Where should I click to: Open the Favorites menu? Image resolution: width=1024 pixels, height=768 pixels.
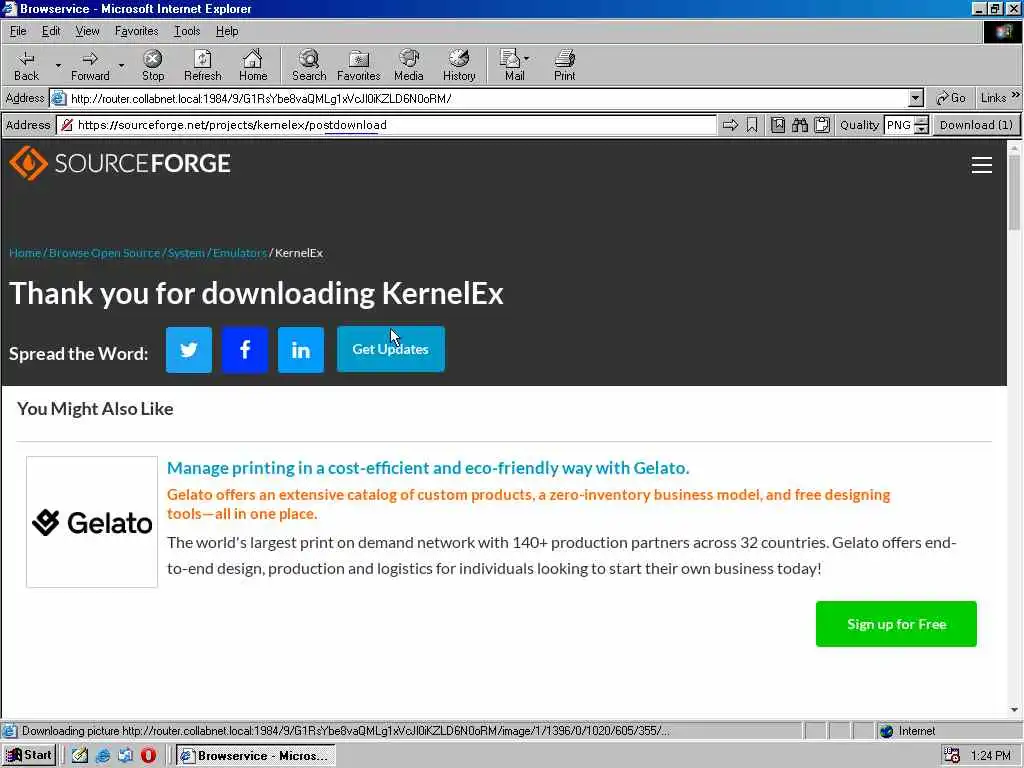[x=136, y=31]
